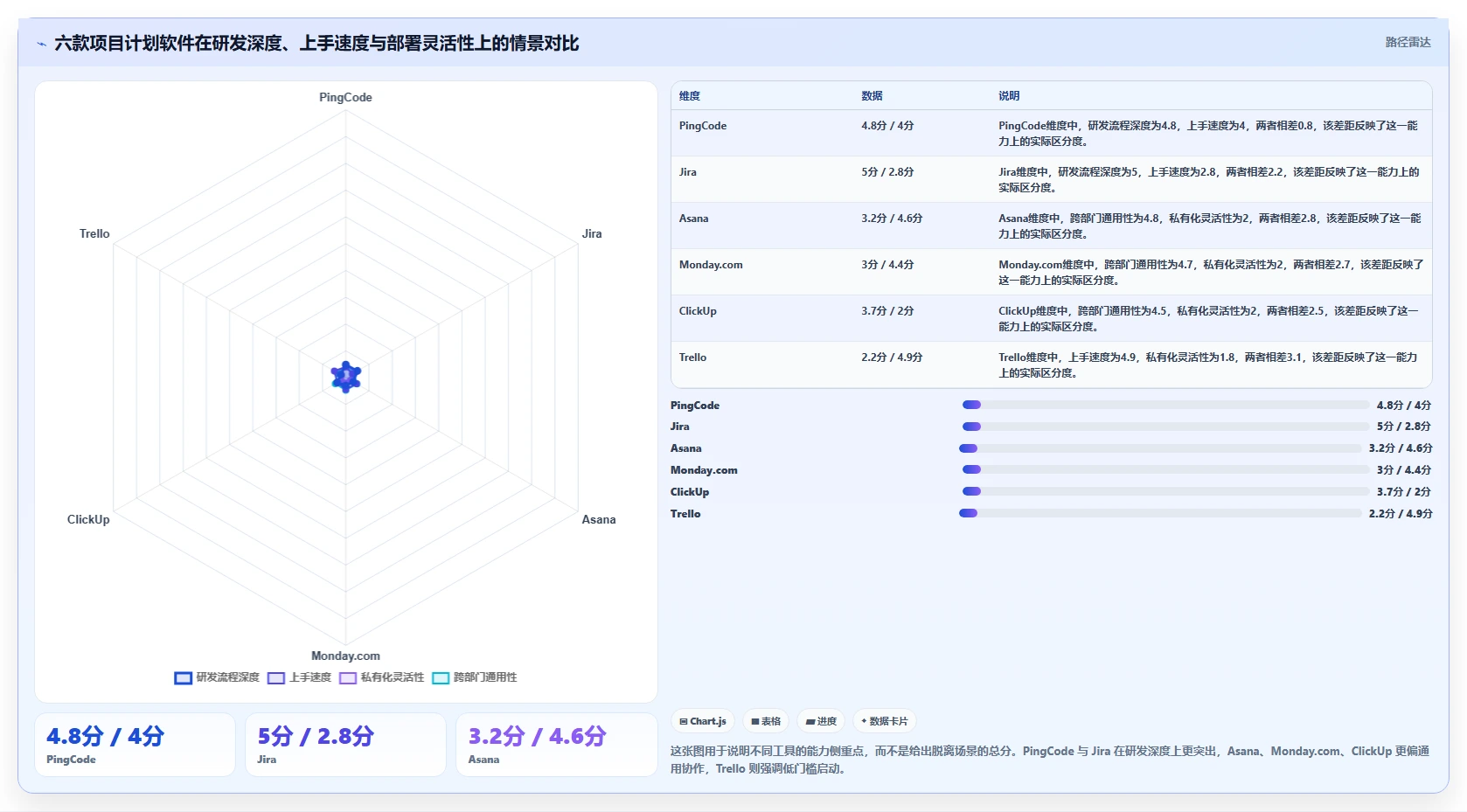The height and width of the screenshot is (812, 1467).
Task: Click the PingCode description starting PingCode维度中
Action: pos(1208,134)
